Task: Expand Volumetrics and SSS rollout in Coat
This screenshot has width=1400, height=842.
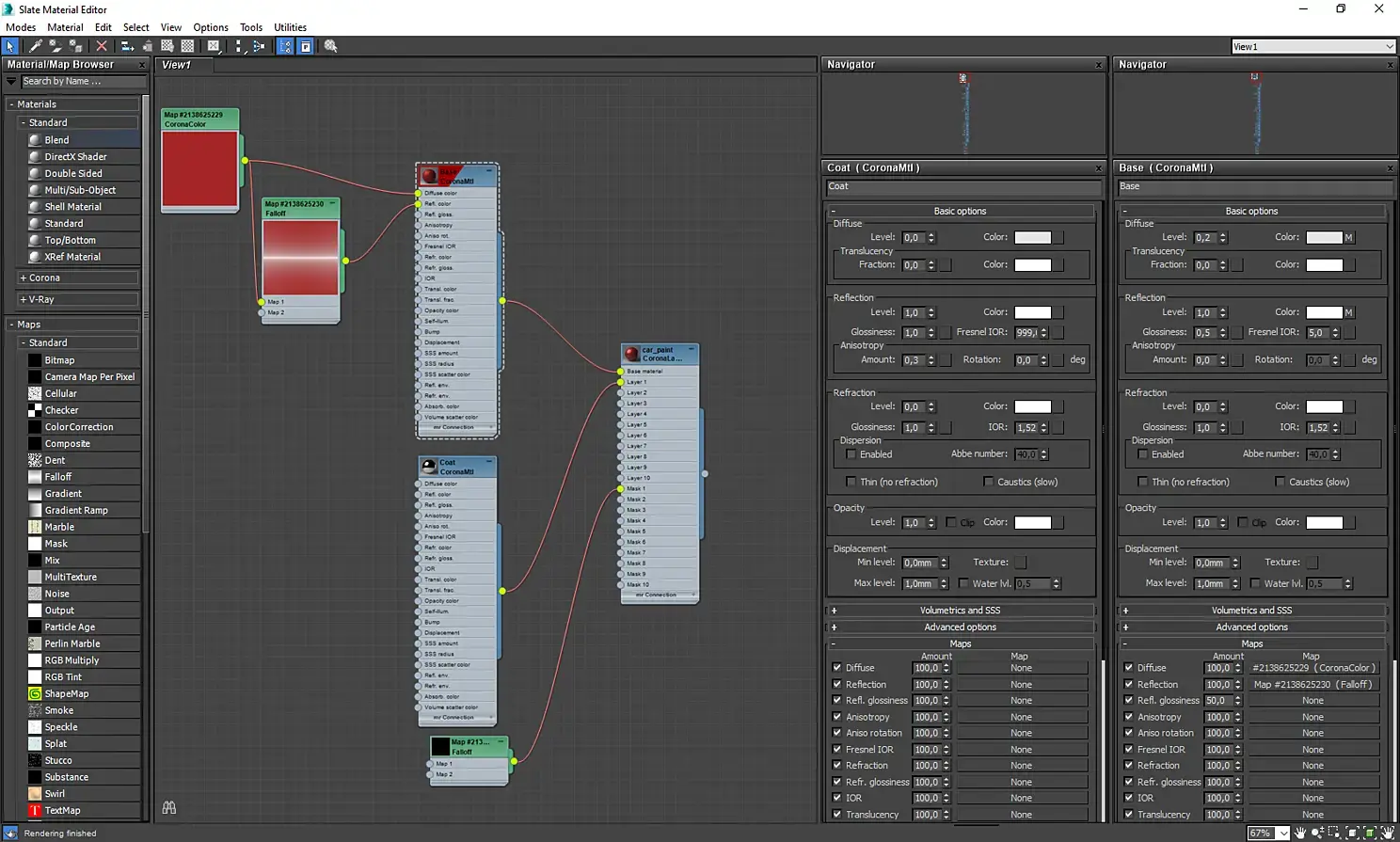Action: click(960, 611)
